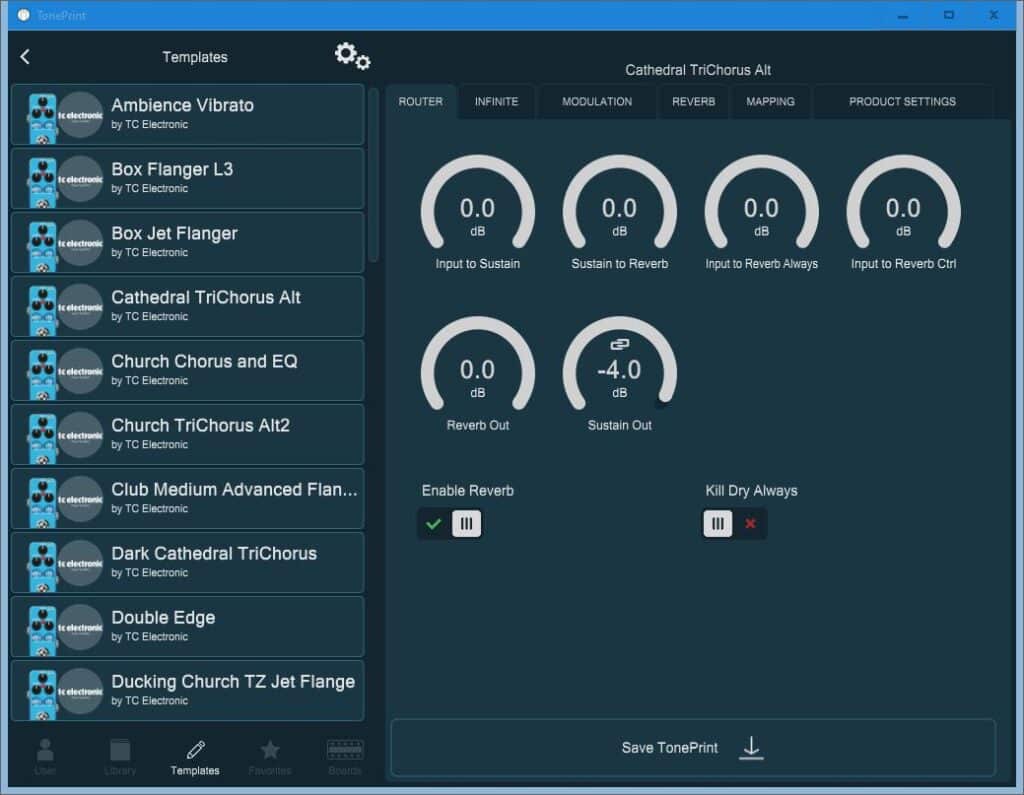Select the Ambience Vibrato template

[187, 115]
